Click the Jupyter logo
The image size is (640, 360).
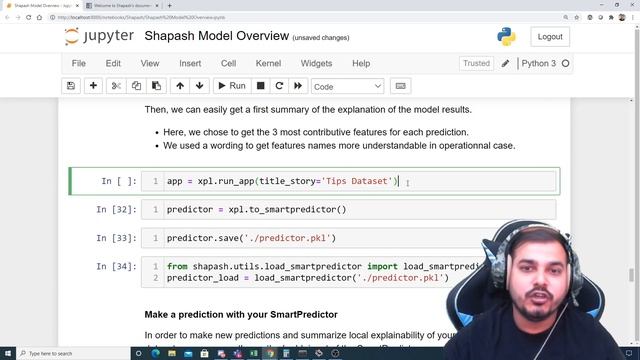click(x=99, y=36)
